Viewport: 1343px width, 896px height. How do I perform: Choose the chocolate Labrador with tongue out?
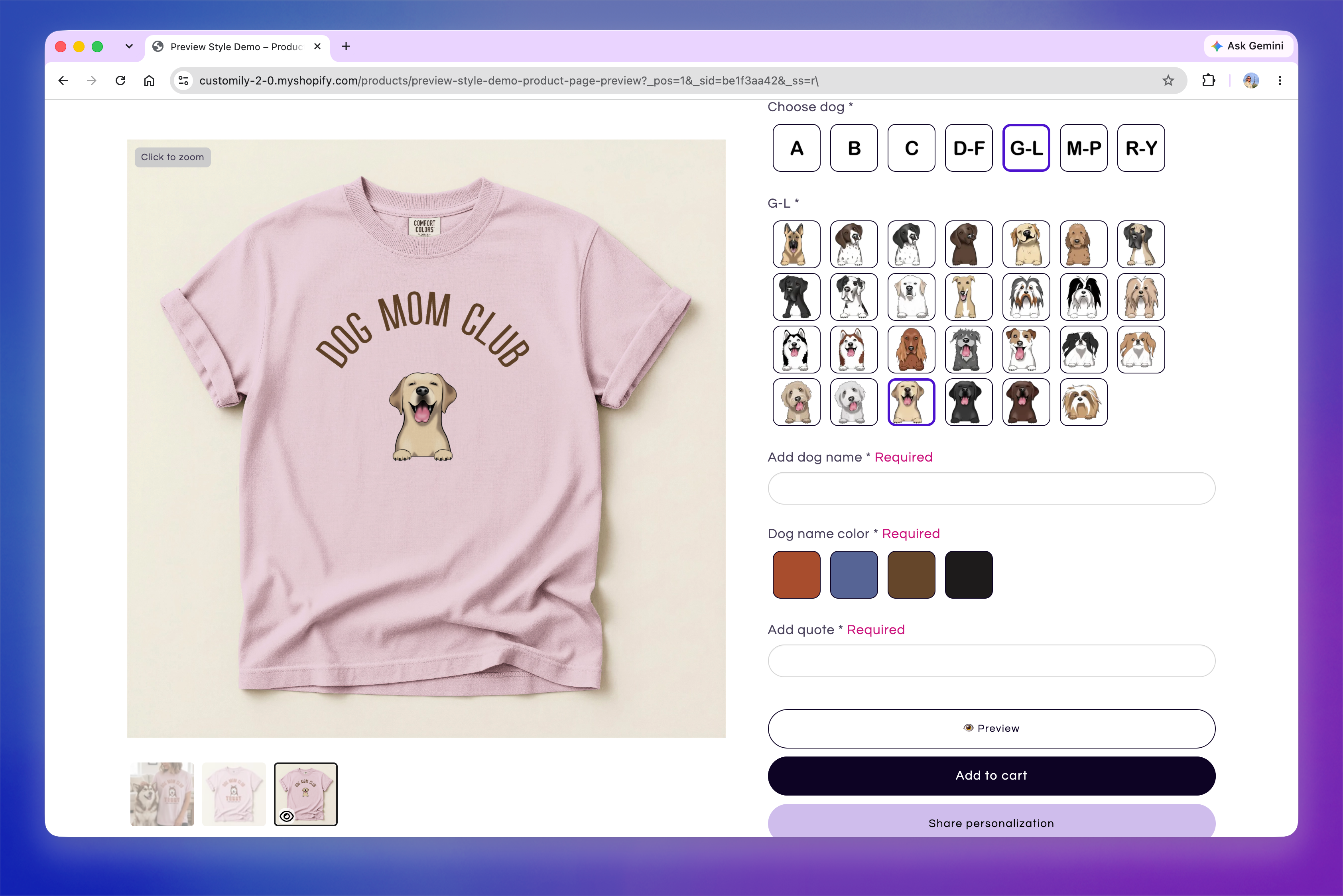(1026, 402)
